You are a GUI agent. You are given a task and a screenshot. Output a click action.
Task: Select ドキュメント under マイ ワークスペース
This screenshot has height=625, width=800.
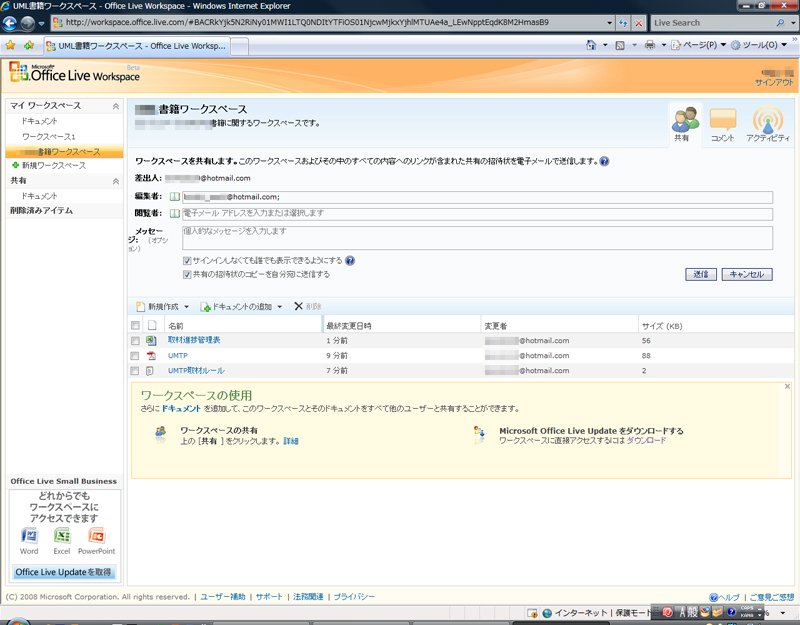click(x=39, y=121)
